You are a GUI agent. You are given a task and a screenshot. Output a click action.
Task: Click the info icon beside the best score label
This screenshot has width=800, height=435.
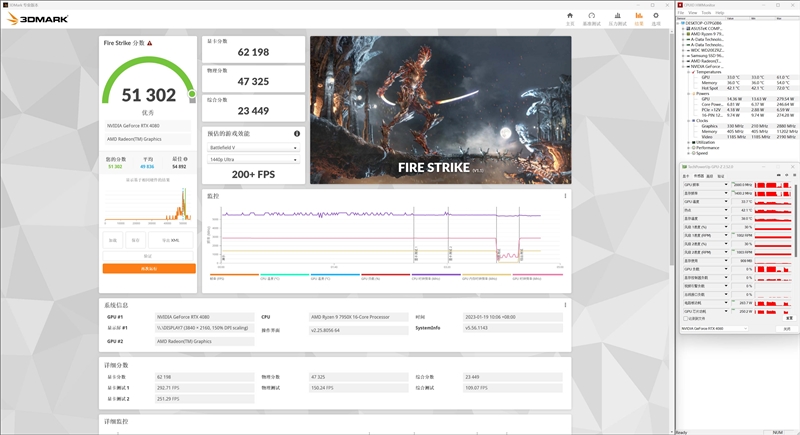[x=187, y=159]
